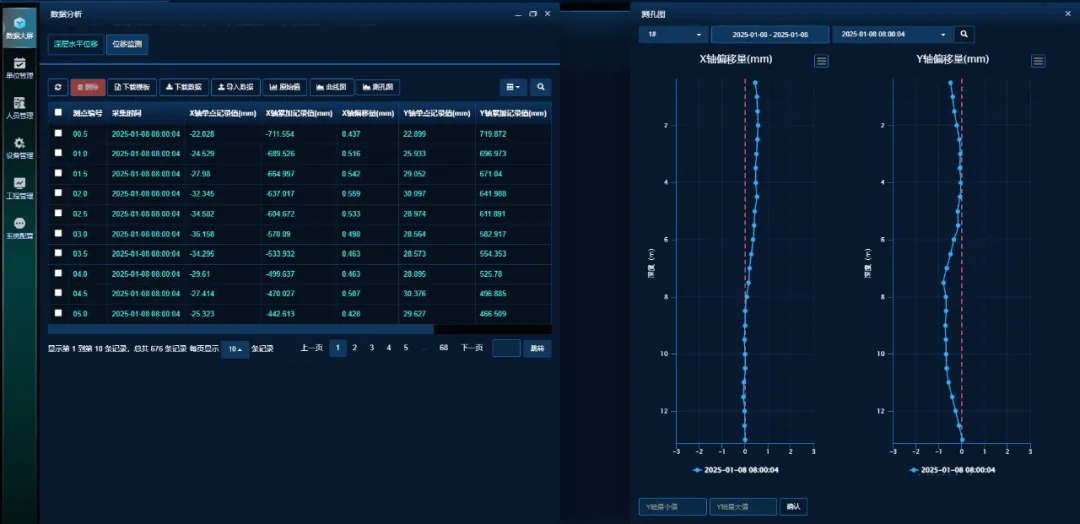Viewport: 1080px width, 524px height.
Task: Open the X轴偏移量 chart hamburger menu
Action: (821, 61)
